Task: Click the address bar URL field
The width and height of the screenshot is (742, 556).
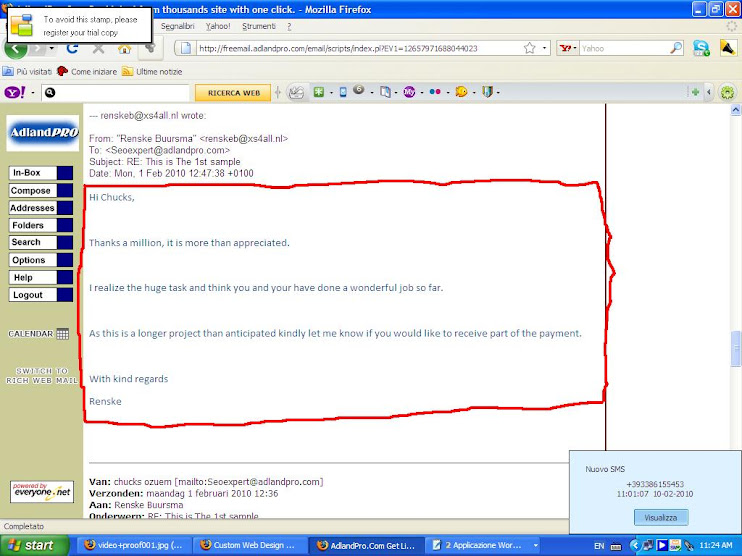Action: coord(360,48)
